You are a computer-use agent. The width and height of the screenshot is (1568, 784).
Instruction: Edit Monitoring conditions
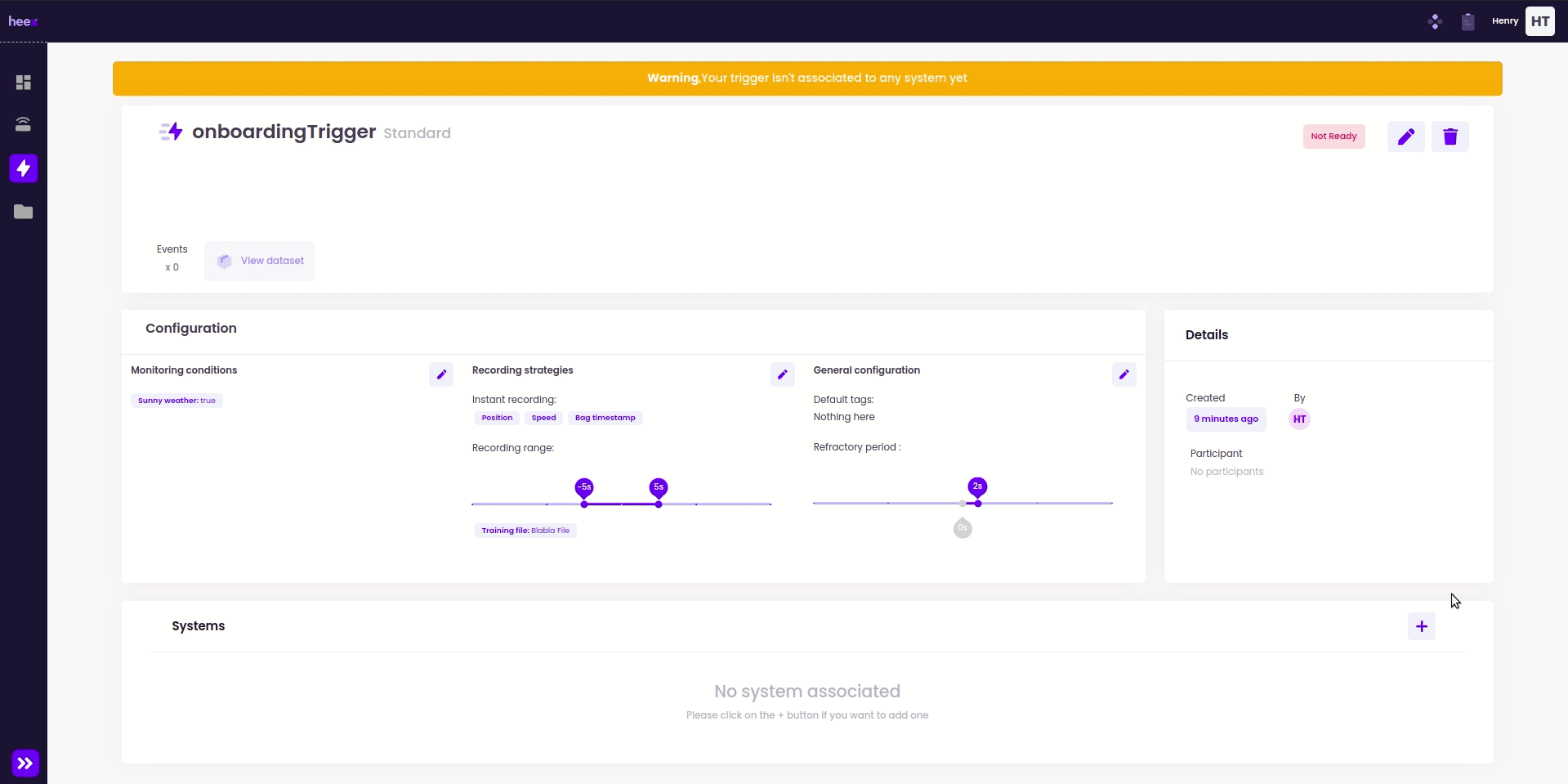click(x=441, y=374)
